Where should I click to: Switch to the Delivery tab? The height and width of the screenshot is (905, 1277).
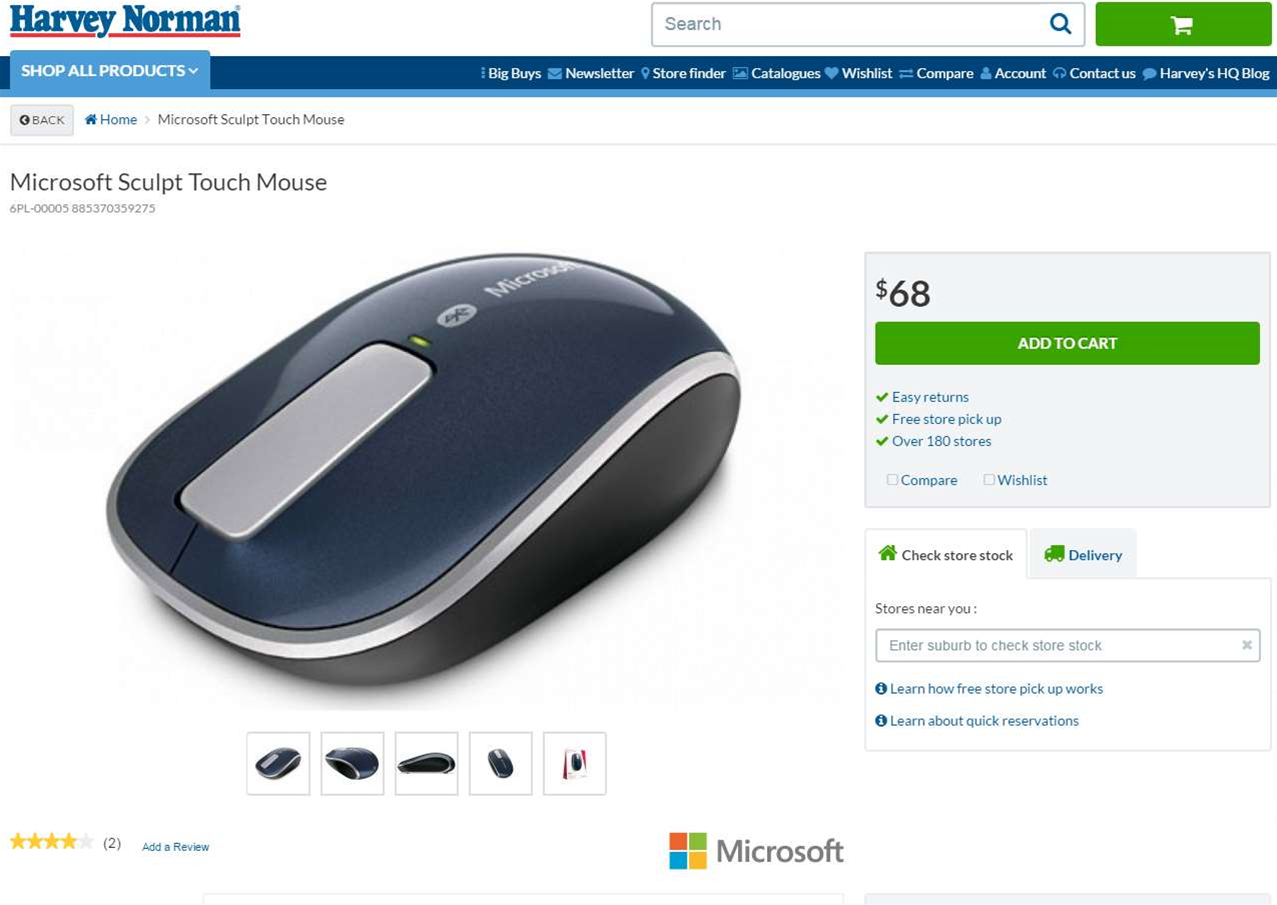1083,554
